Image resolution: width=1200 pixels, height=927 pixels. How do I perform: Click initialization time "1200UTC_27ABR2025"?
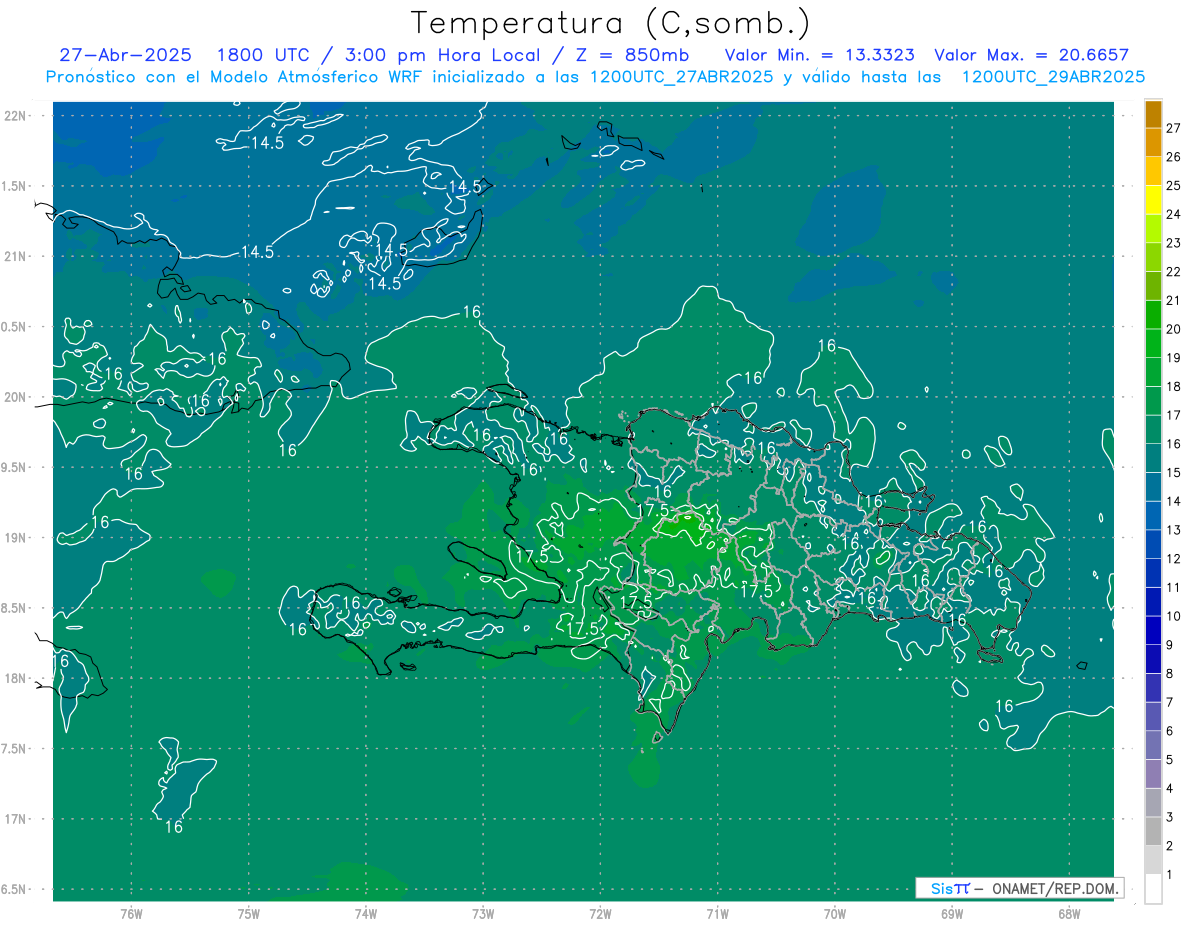pos(681,77)
